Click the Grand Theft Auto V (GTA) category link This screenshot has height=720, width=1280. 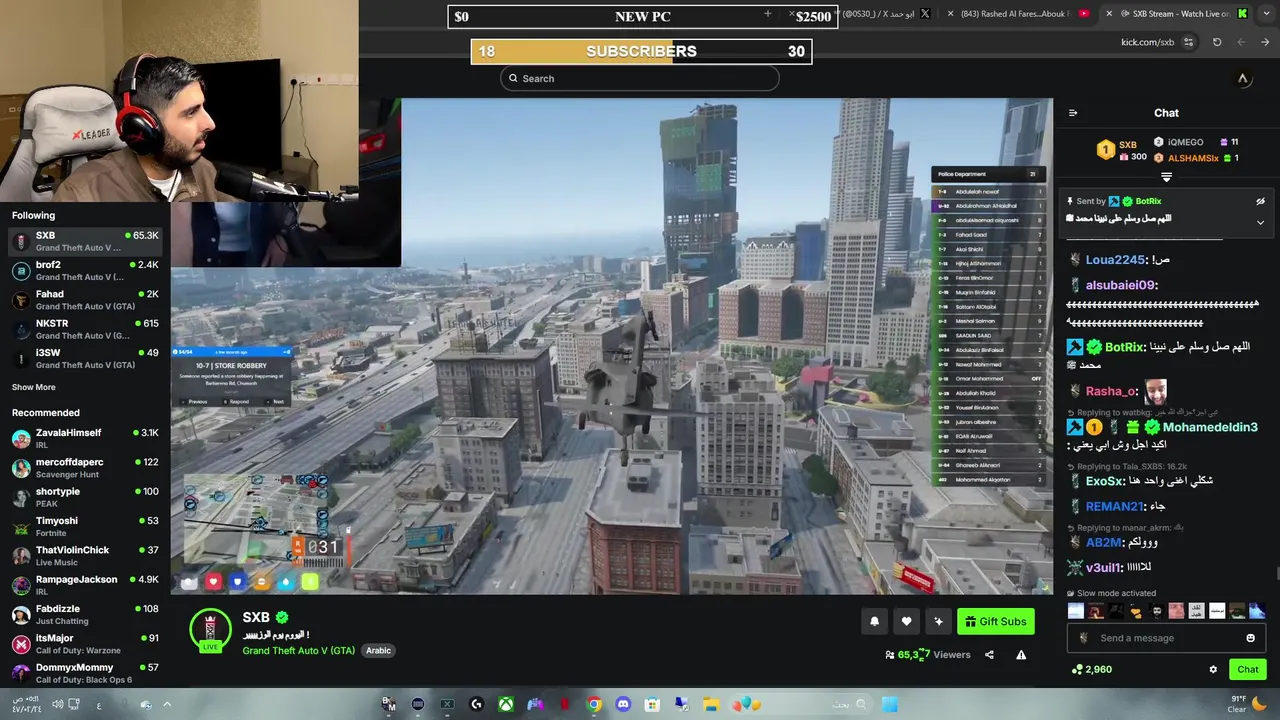(x=298, y=650)
